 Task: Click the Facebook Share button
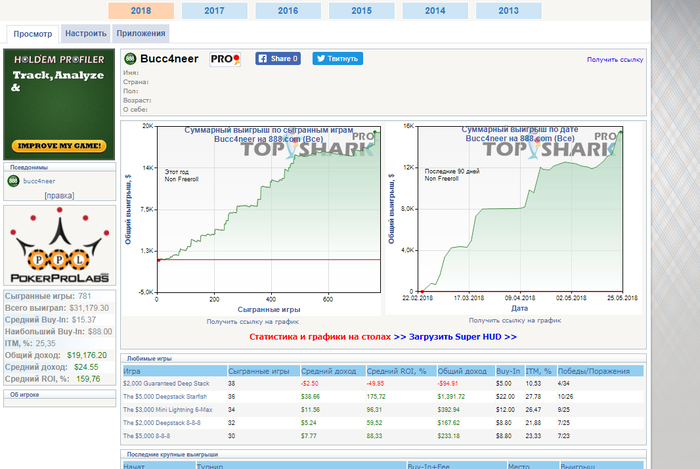(x=278, y=58)
